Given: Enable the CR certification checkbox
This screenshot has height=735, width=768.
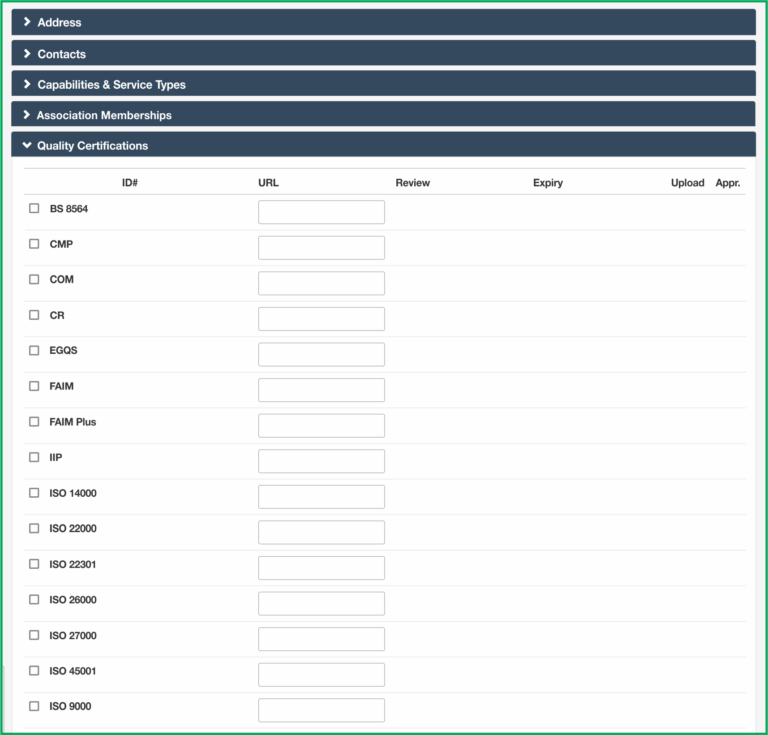Looking at the screenshot, I should (x=34, y=314).
